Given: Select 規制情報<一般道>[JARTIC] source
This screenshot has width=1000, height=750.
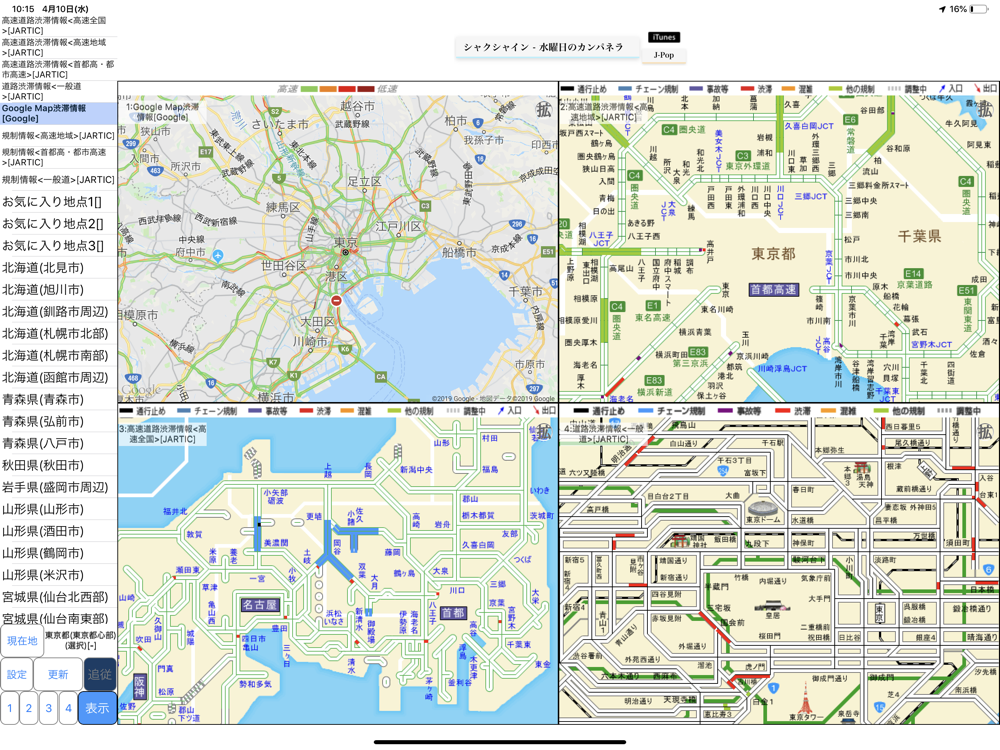Looking at the screenshot, I should coord(58,180).
